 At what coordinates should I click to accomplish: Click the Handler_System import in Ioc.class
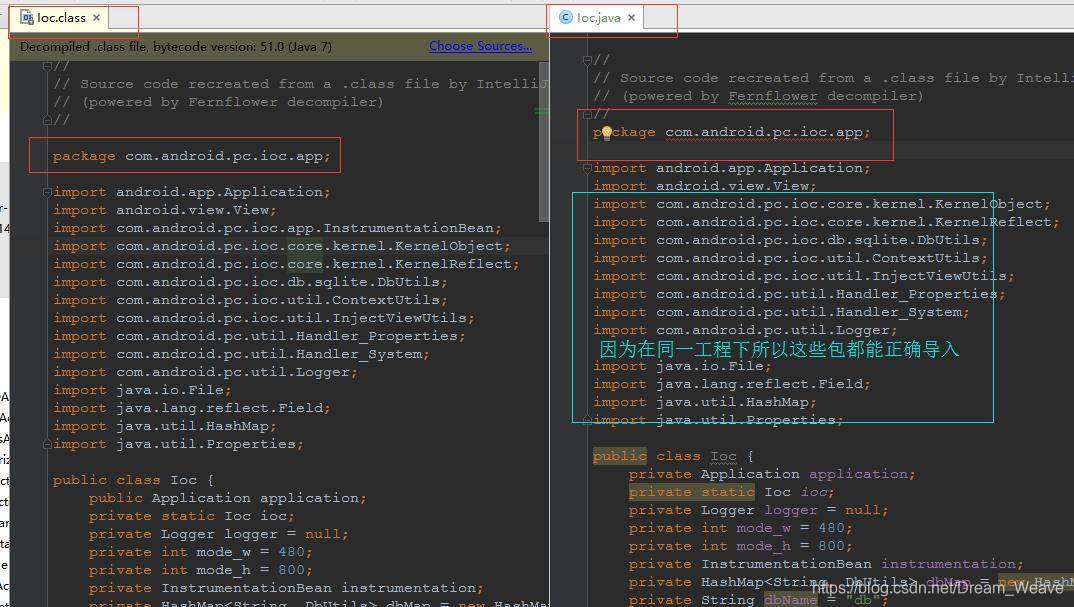click(241, 354)
